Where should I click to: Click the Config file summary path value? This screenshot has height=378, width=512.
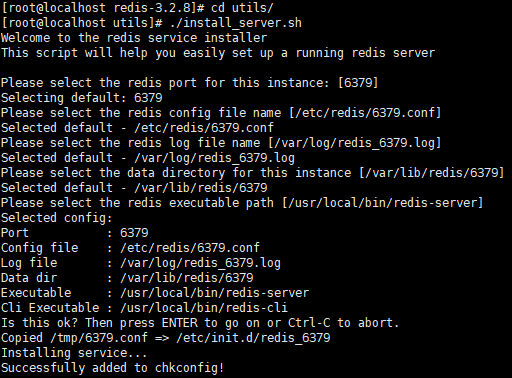[x=190, y=248]
